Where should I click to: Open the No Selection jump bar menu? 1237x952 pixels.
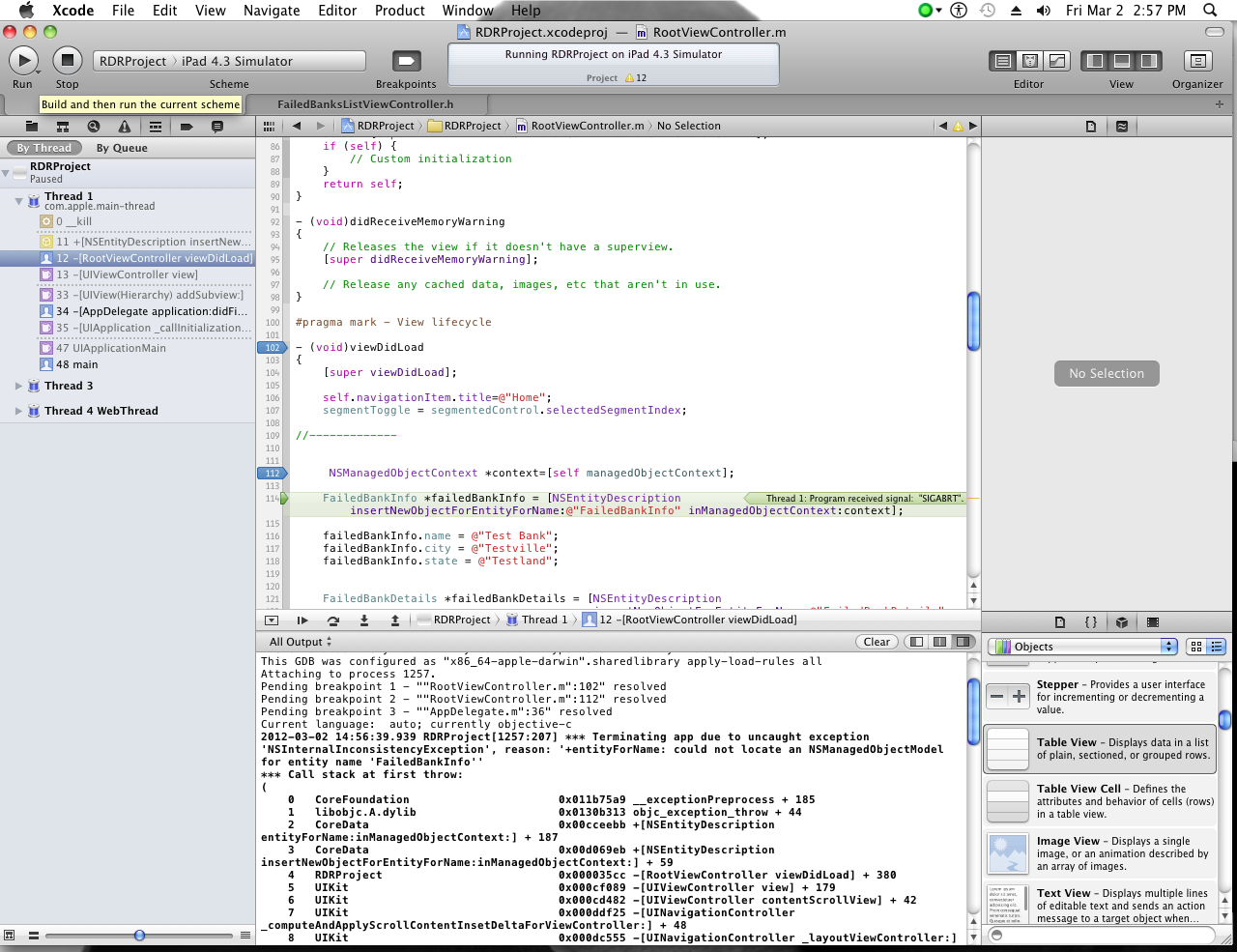pos(689,126)
